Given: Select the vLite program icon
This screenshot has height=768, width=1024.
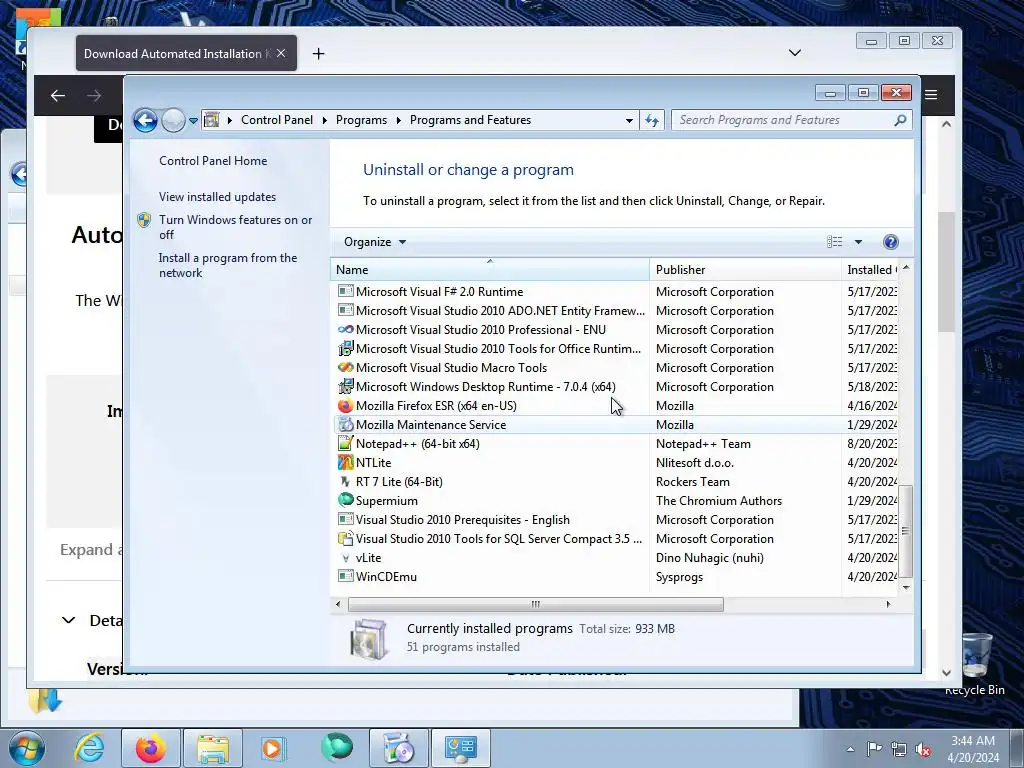Looking at the screenshot, I should (345, 558).
